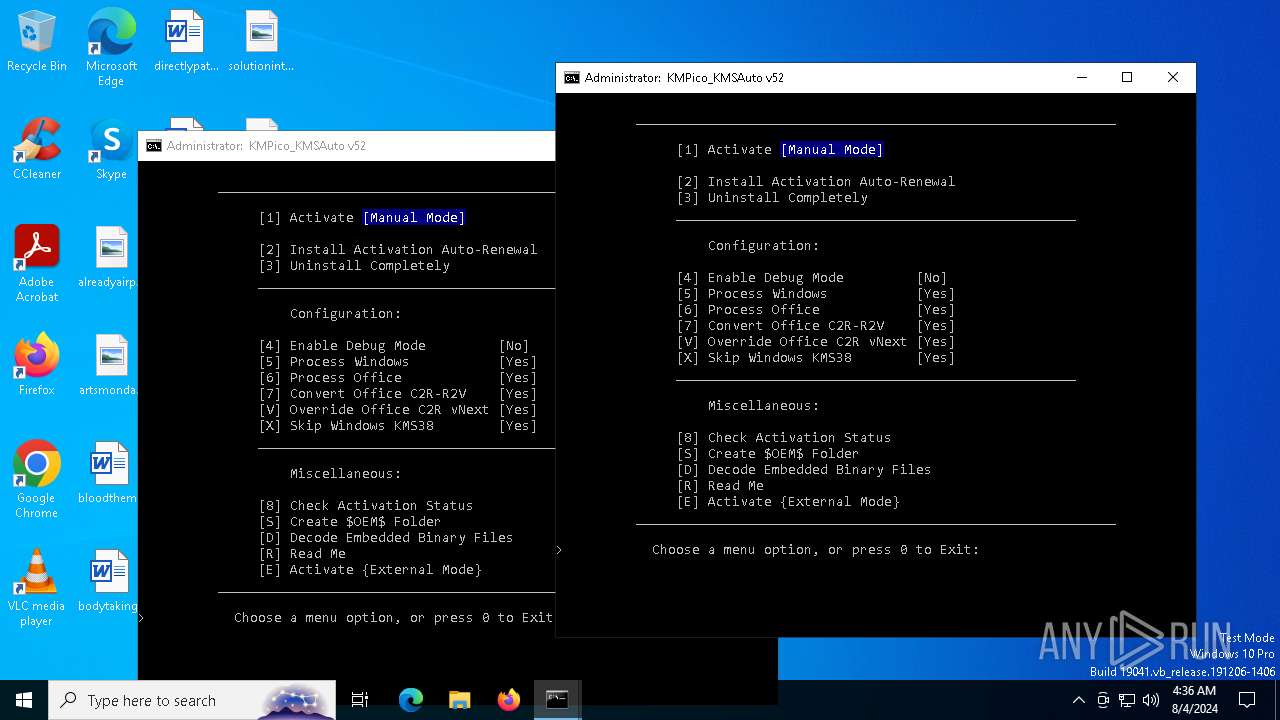Launch Edge from the taskbar
This screenshot has width=1280, height=720.
pos(411,700)
